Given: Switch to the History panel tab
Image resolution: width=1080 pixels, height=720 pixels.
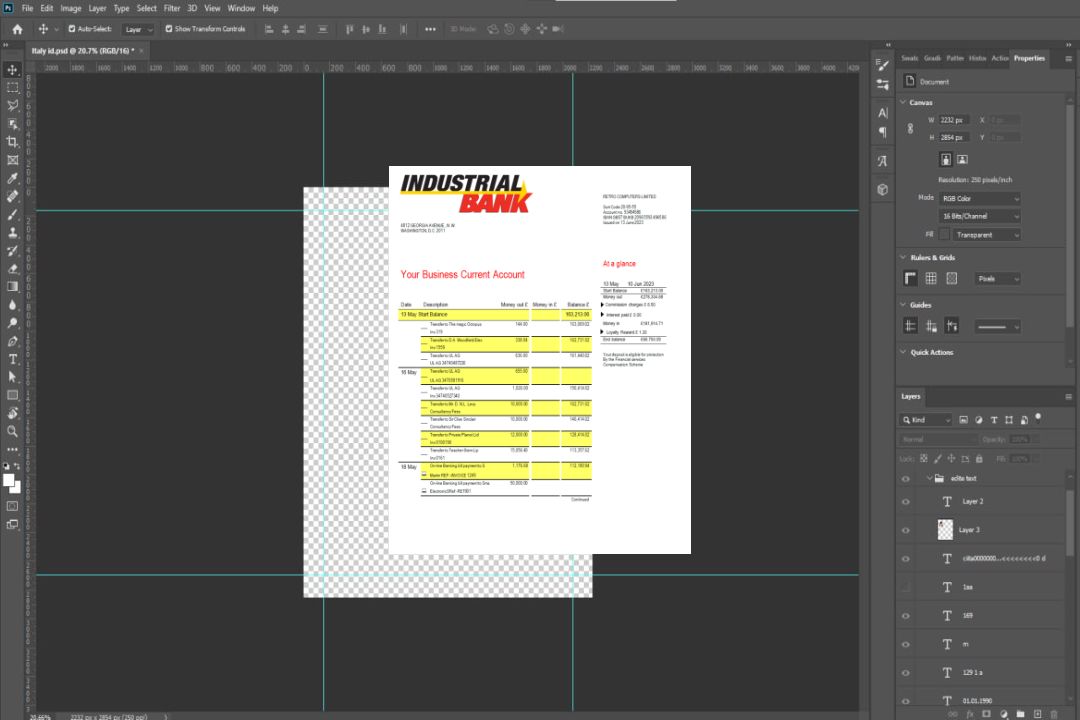Looking at the screenshot, I should point(977,58).
